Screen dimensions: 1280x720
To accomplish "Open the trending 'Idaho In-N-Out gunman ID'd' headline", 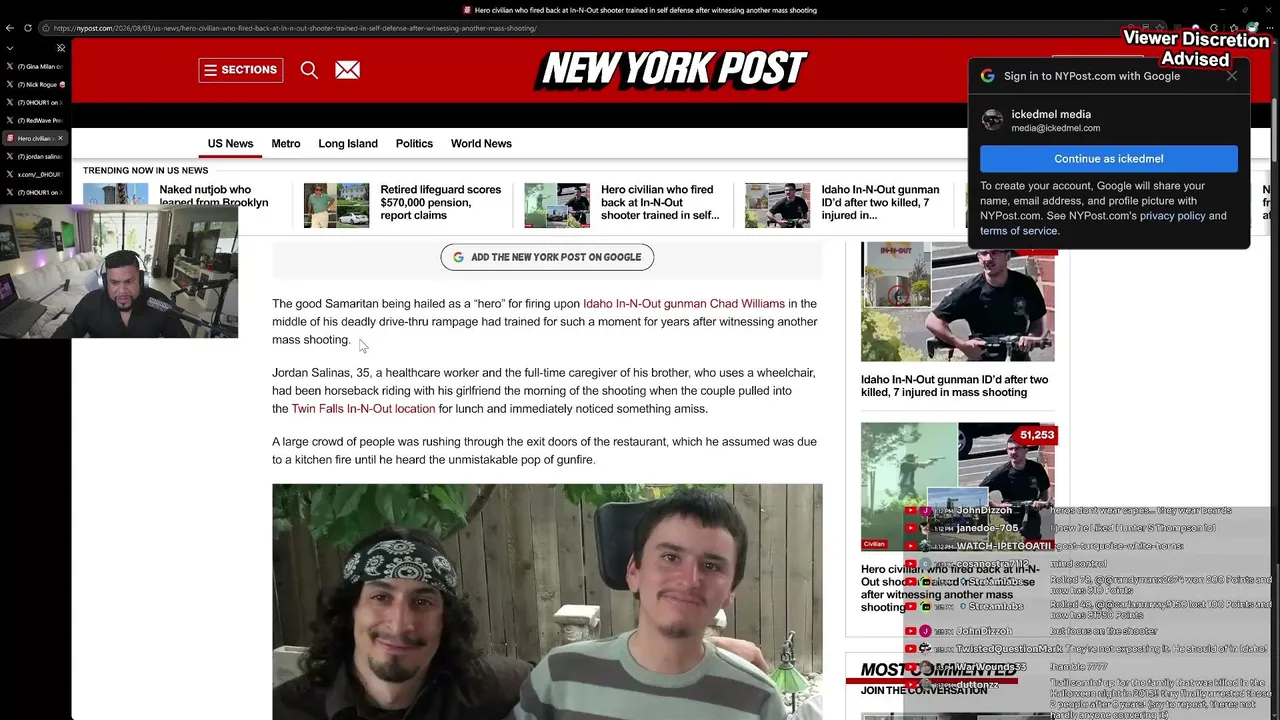I will click(881, 202).
